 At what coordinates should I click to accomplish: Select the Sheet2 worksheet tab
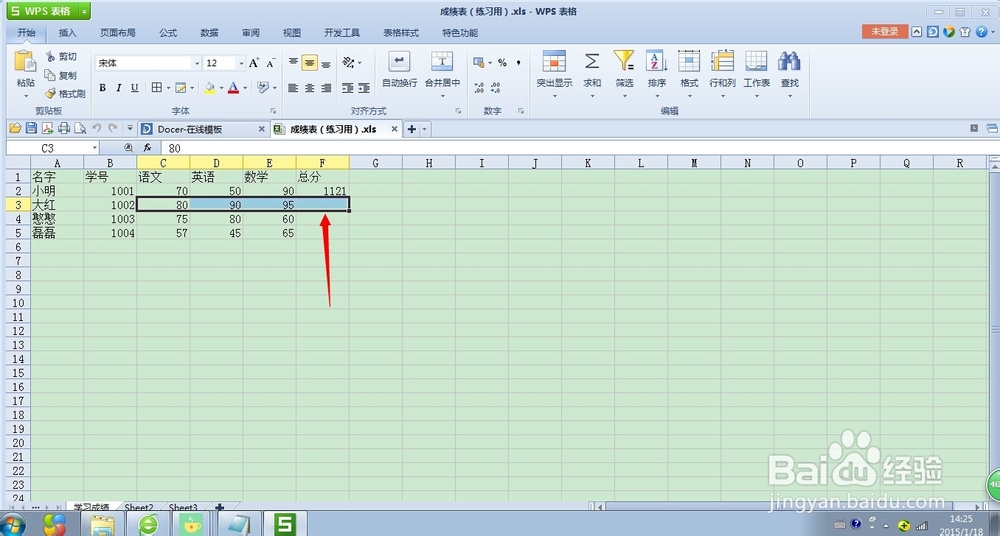pos(138,507)
